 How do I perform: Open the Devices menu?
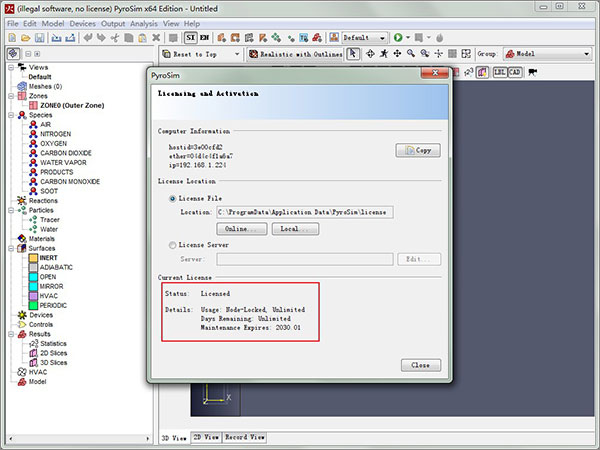pyautogui.click(x=82, y=24)
